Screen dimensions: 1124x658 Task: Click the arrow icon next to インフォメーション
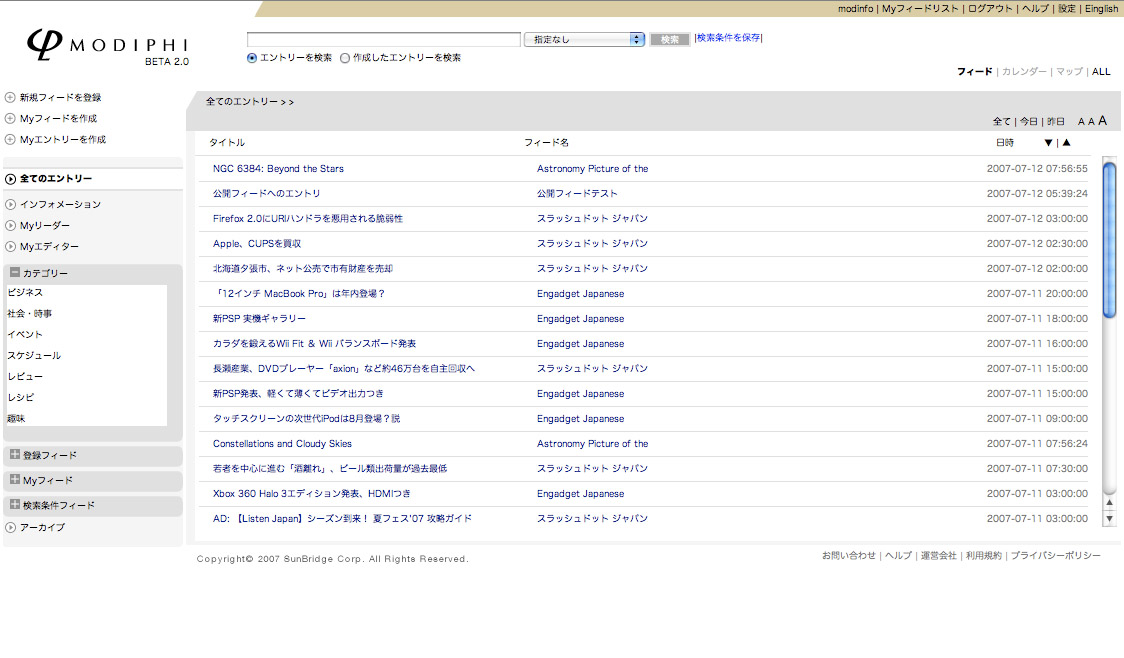coord(10,205)
